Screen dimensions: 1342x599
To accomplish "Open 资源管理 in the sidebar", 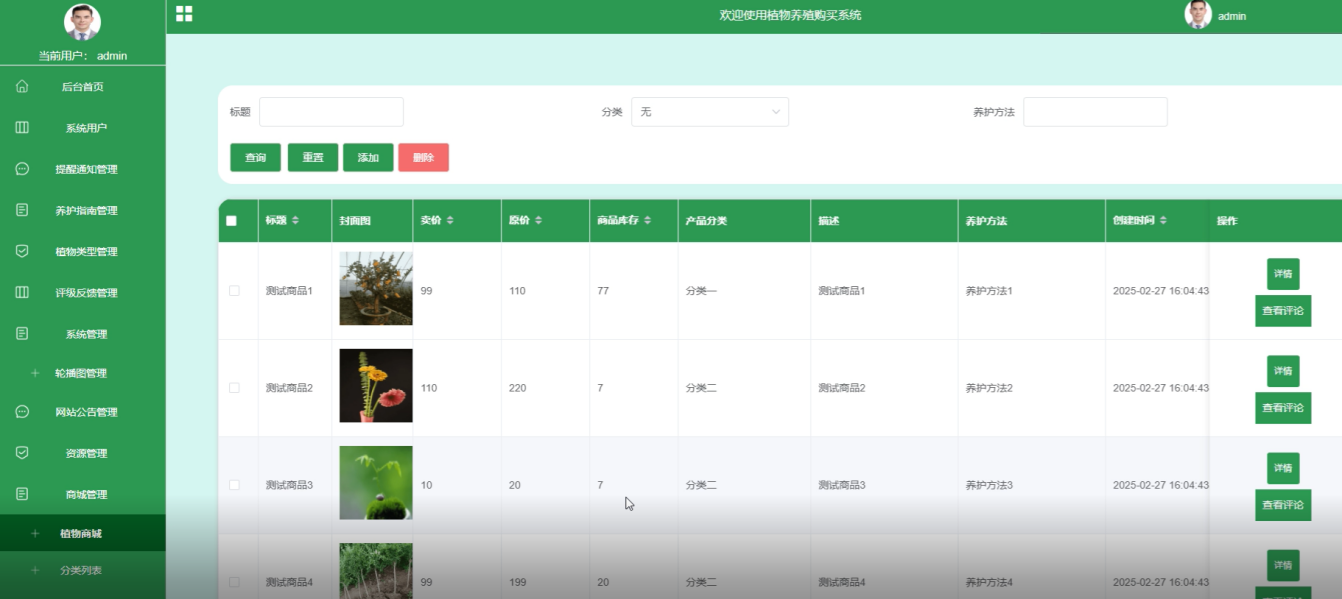I will click(83, 453).
